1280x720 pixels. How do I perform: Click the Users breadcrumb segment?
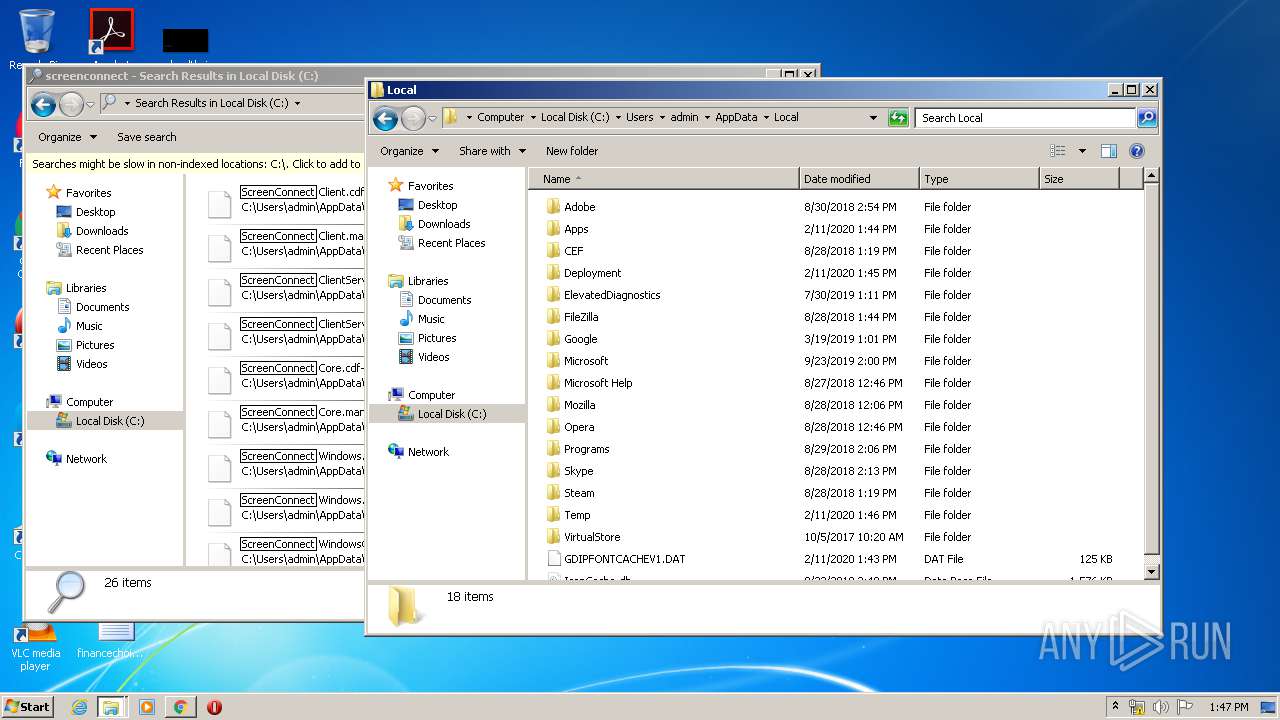tap(639, 117)
